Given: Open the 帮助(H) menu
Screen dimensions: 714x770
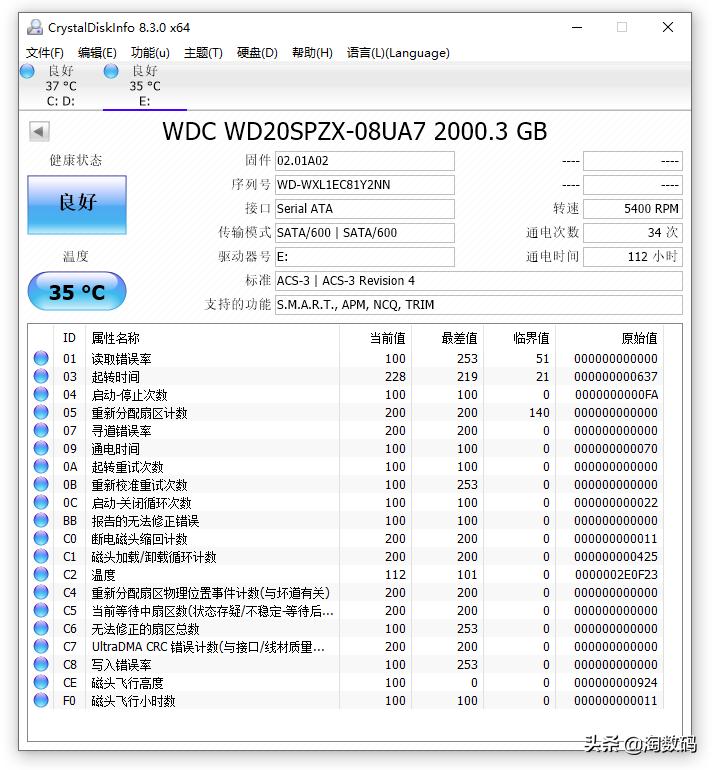Looking at the screenshot, I should click(x=312, y=53).
